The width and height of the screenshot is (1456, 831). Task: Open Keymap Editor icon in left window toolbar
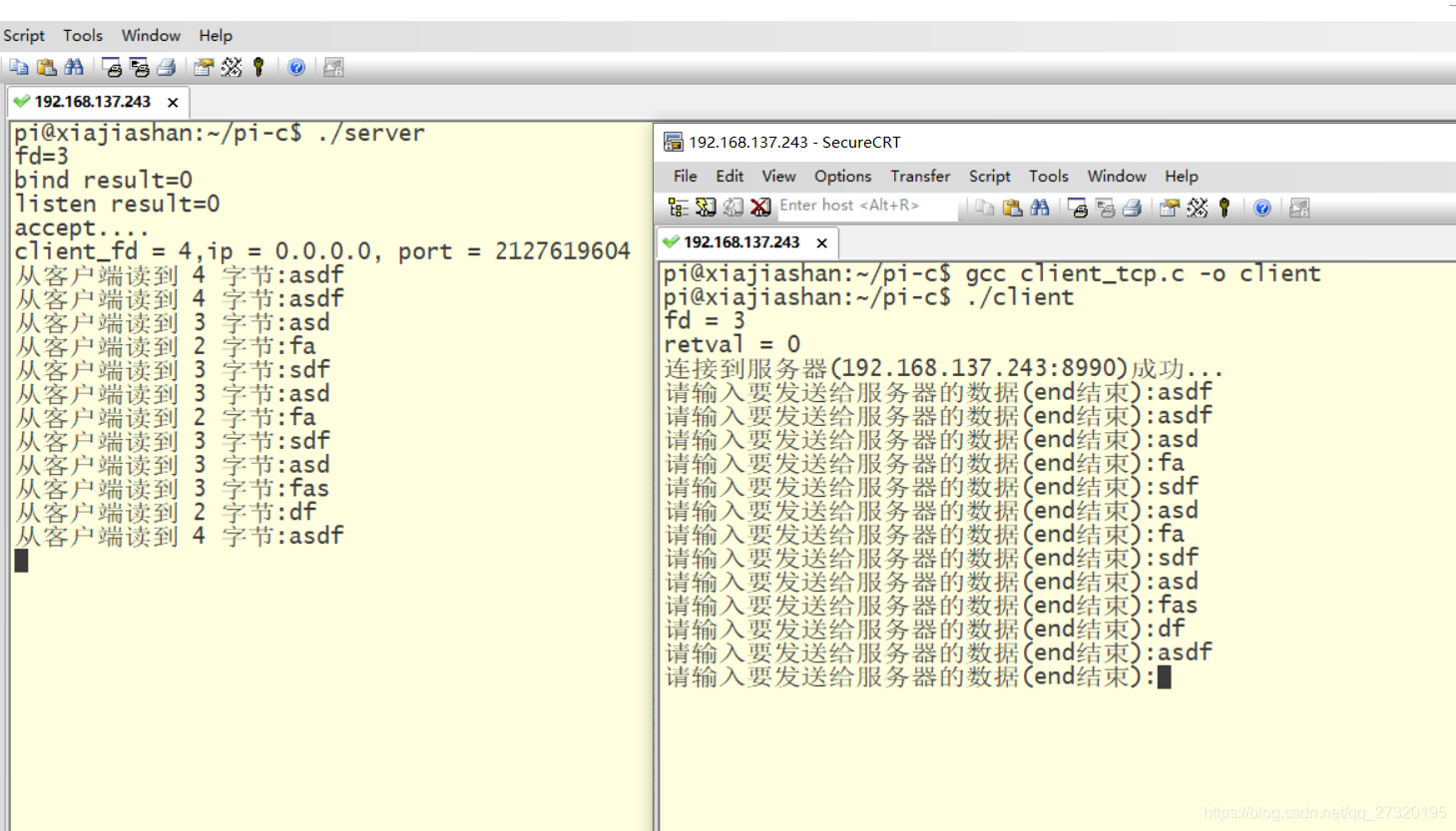click(x=232, y=67)
